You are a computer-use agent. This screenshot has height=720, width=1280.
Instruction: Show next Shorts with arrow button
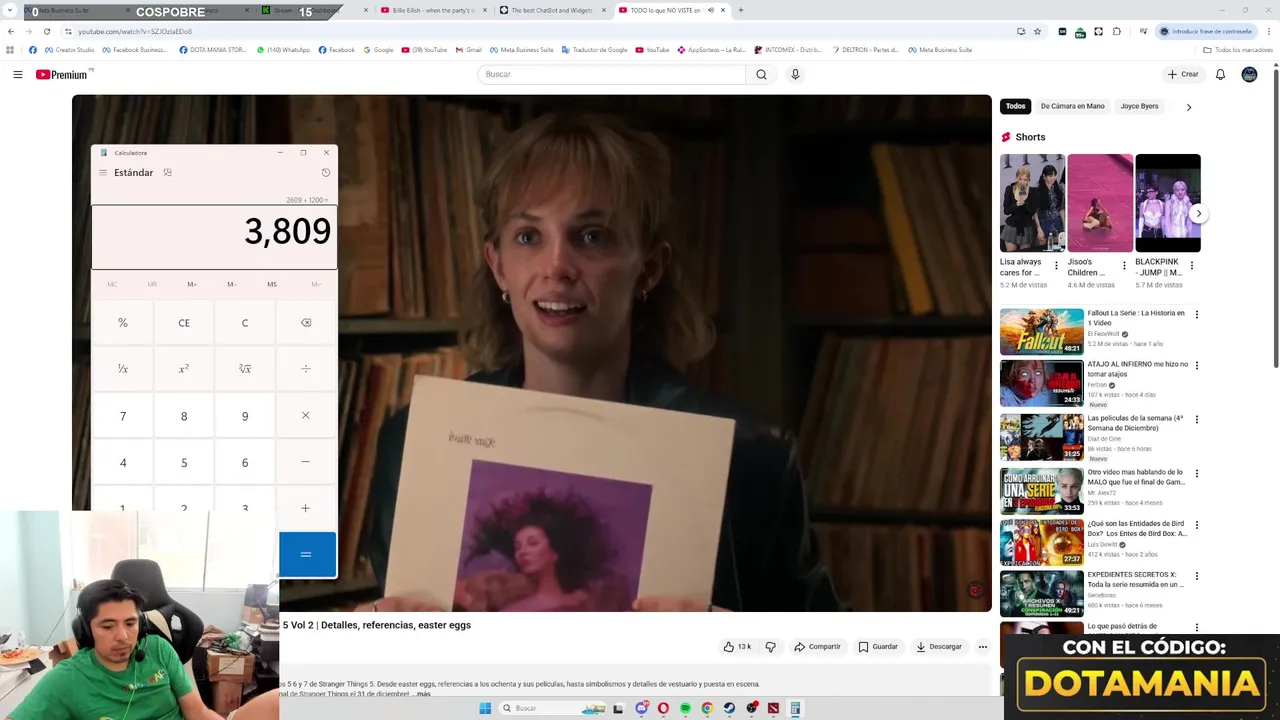click(x=1198, y=213)
